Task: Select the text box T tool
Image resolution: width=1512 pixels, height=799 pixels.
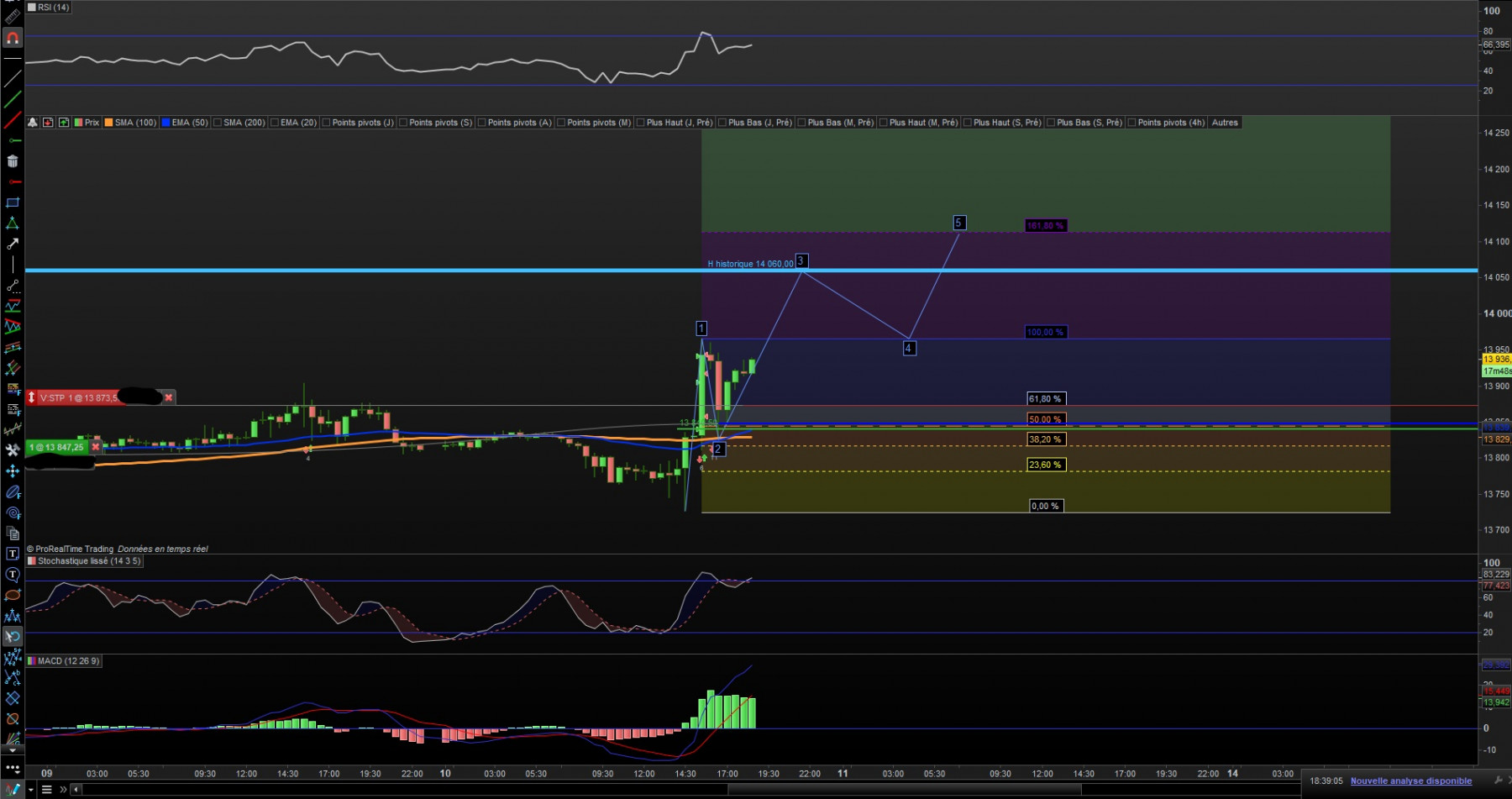Action: pyautogui.click(x=13, y=554)
